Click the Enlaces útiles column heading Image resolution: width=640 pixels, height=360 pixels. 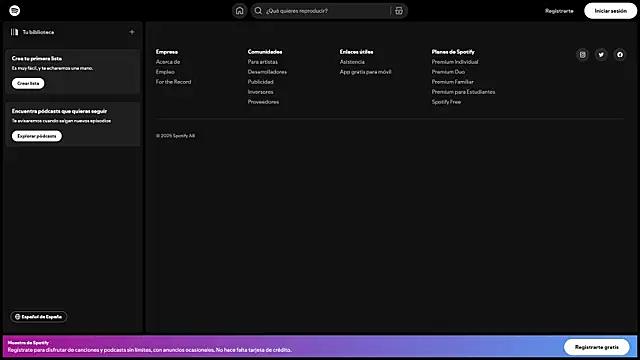coord(356,52)
